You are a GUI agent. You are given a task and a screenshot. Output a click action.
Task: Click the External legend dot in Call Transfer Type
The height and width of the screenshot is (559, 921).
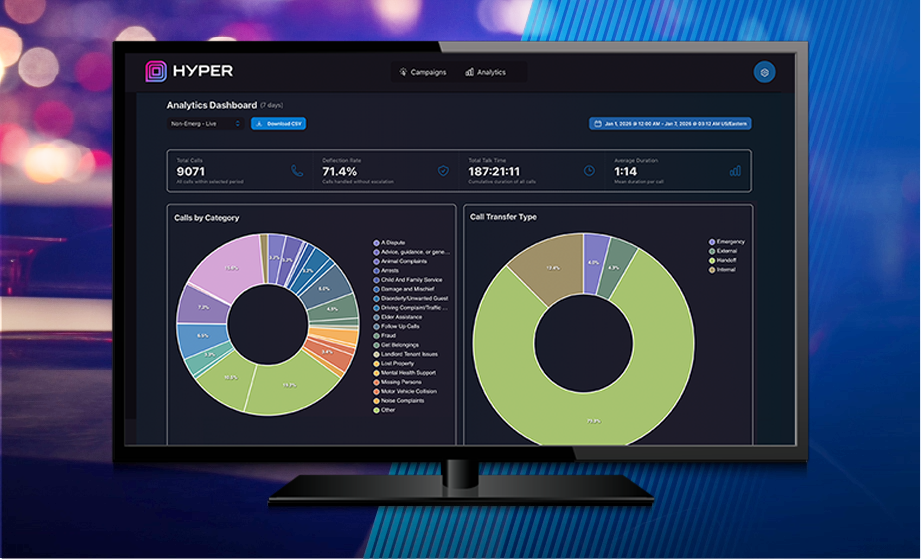712,251
